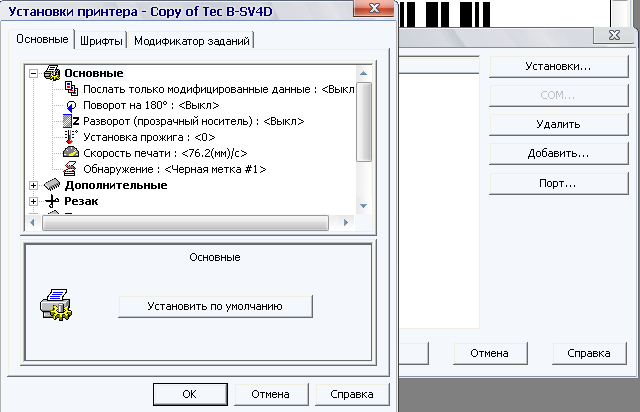The width and height of the screenshot is (640, 412).
Task: Collapse the Основные tree node
Action: [x=33, y=73]
